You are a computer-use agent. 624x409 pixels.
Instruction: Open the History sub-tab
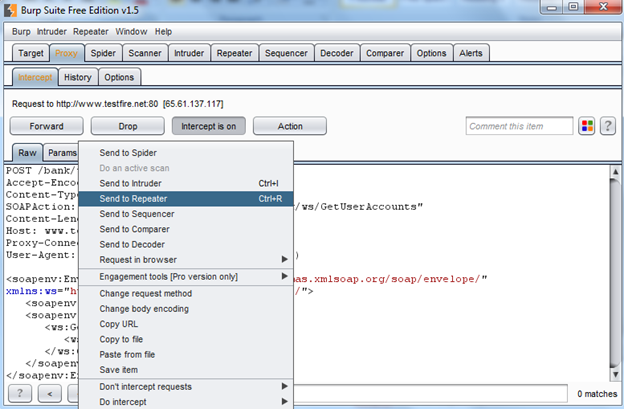click(x=77, y=77)
